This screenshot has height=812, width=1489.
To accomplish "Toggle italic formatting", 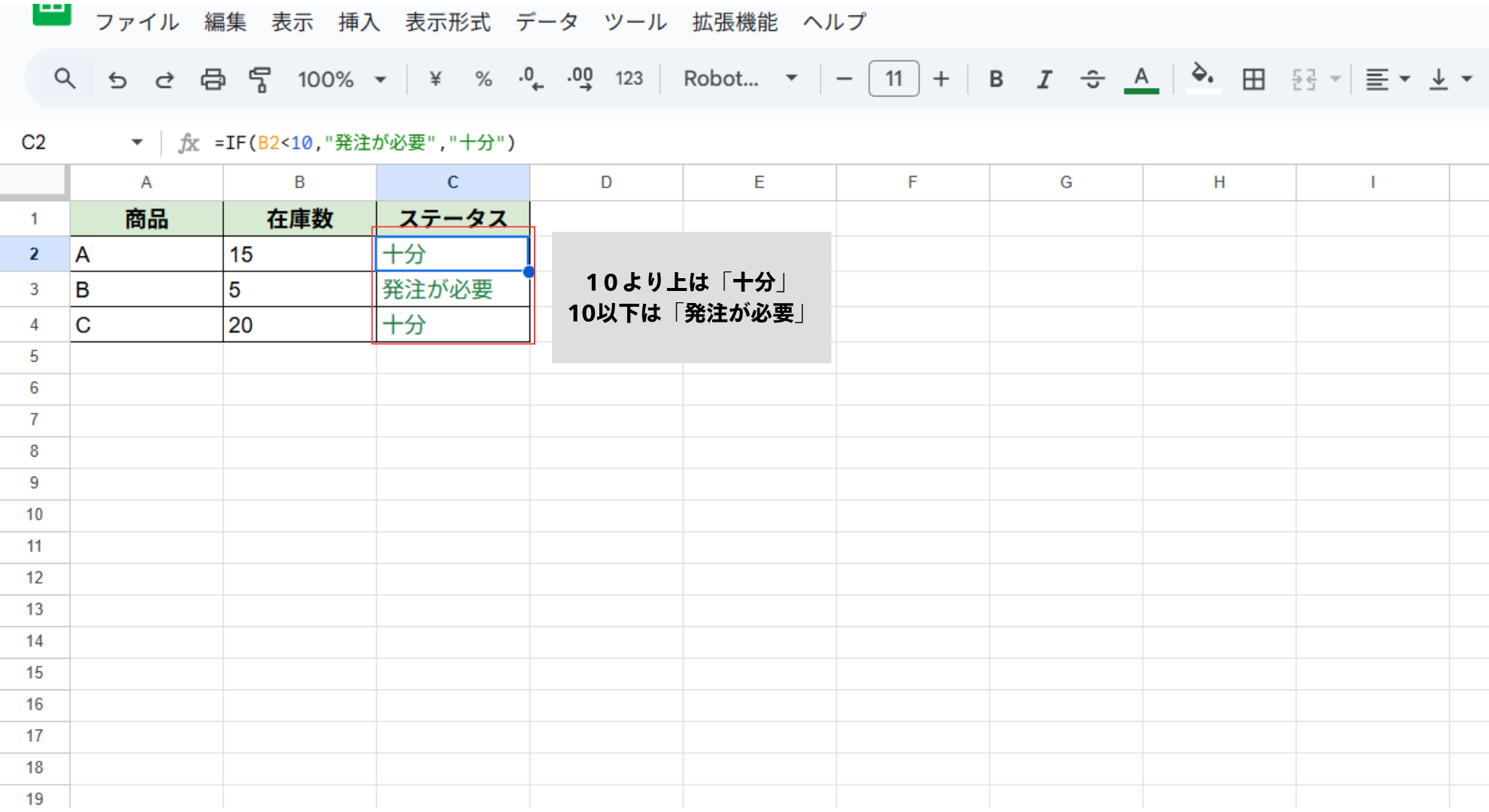I will pos(1044,79).
